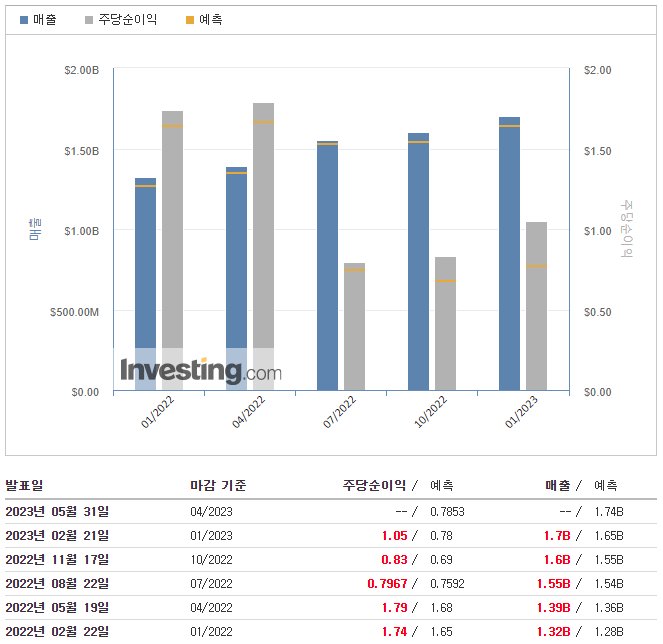The width and height of the screenshot is (663, 644).
Task: Toggle the 주당순이익 legend label
Action: (x=128, y=19)
